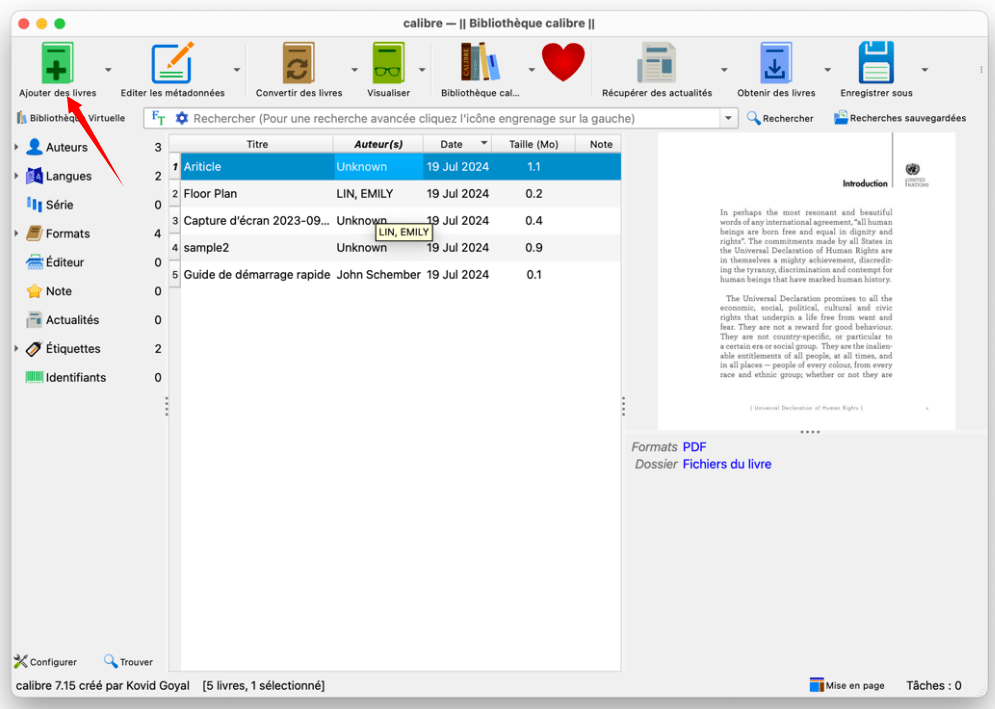The image size is (995, 709).
Task: Click the Identifiants barcode icon
Action: click(x=34, y=377)
